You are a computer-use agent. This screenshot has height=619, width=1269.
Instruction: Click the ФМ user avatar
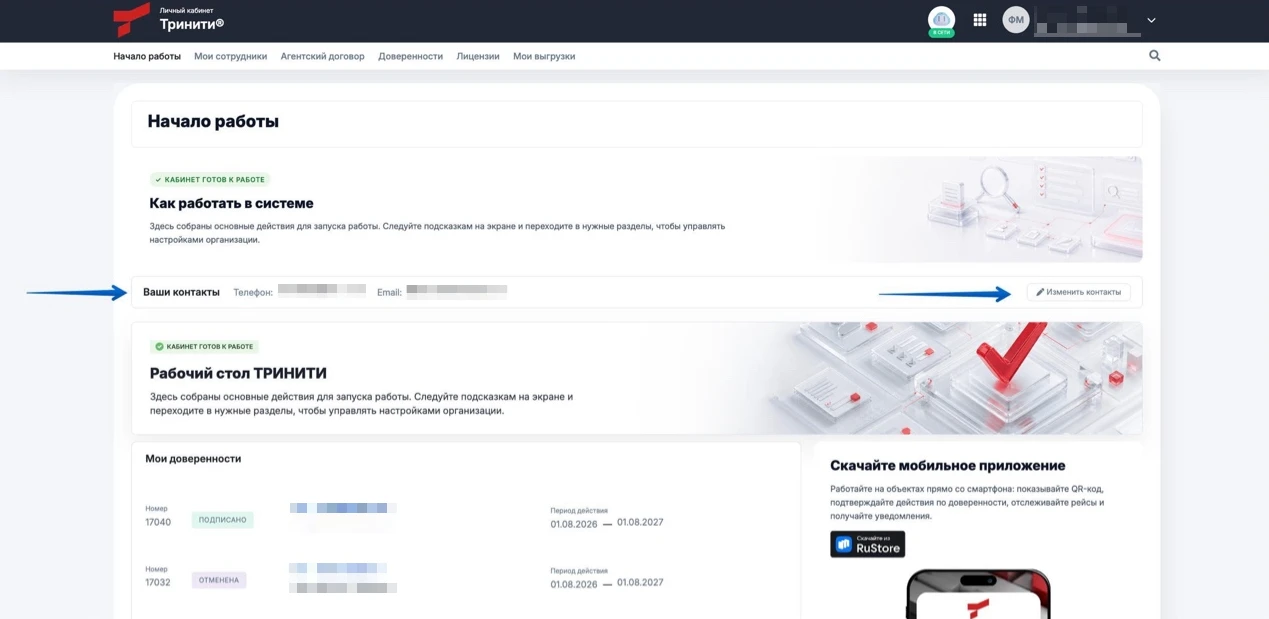(1016, 20)
